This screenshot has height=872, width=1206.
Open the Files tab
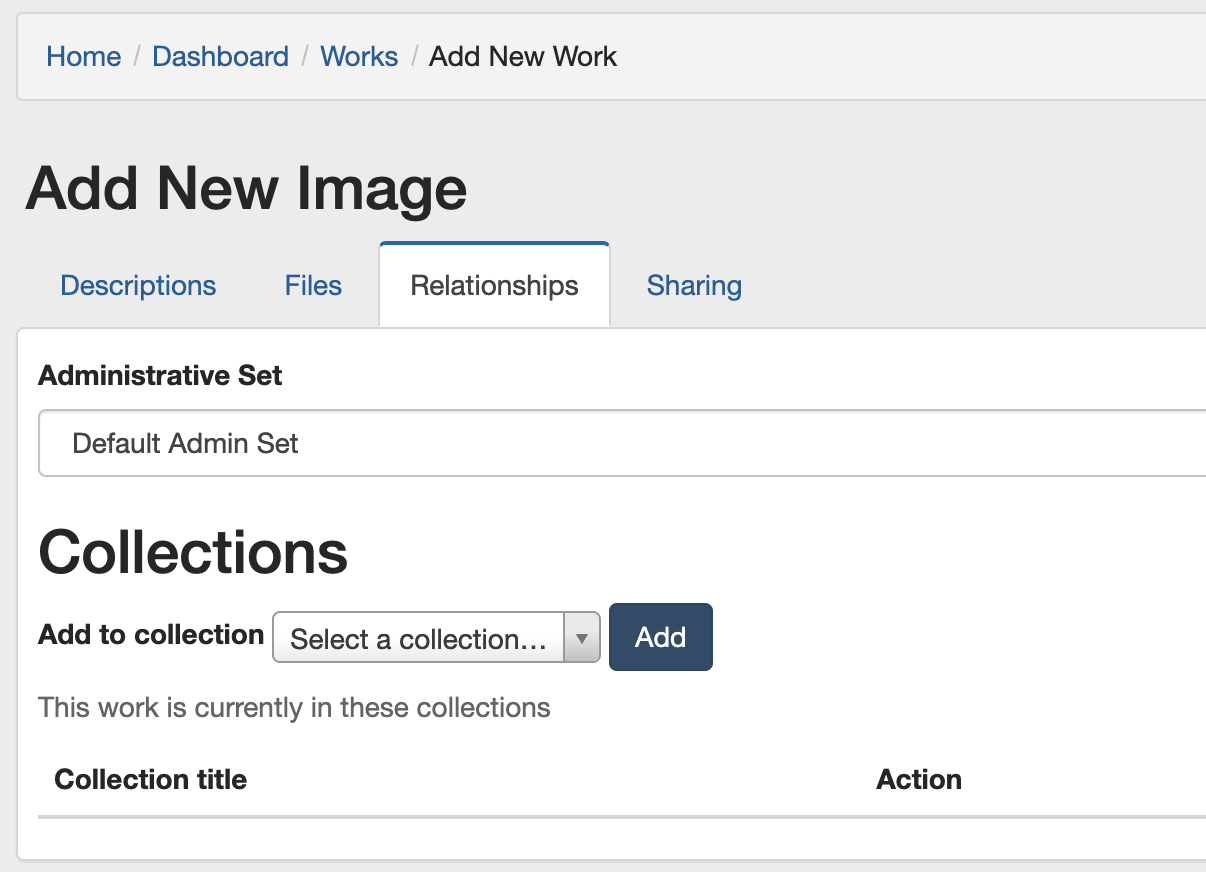click(313, 286)
